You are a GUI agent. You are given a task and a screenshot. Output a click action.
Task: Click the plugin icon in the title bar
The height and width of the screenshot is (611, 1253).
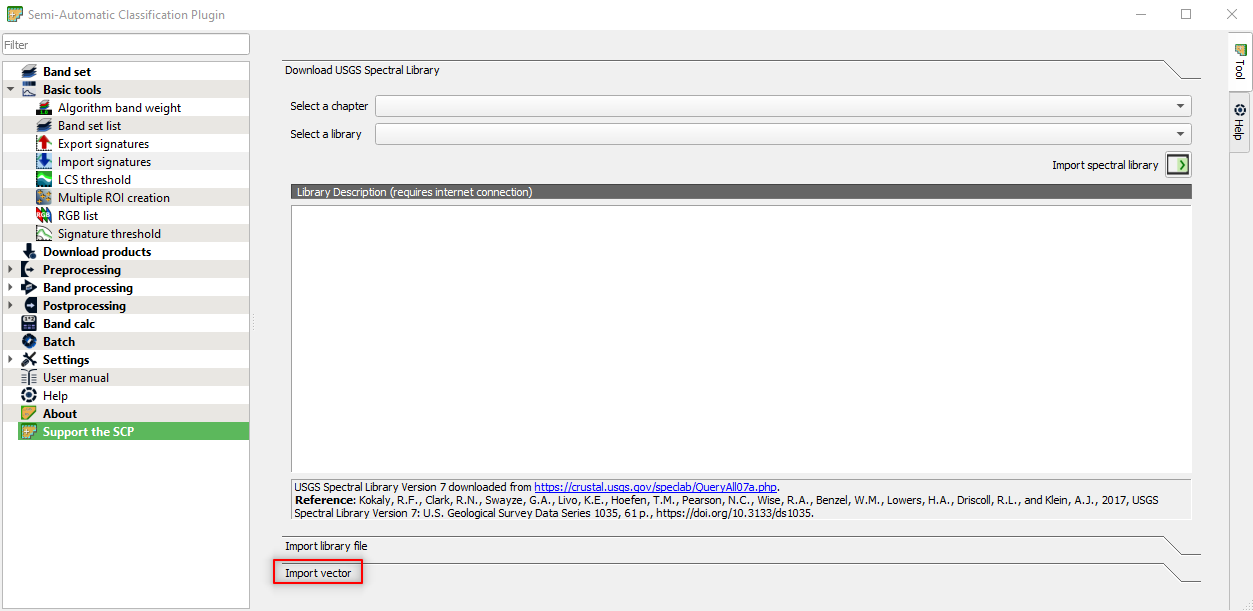14,15
